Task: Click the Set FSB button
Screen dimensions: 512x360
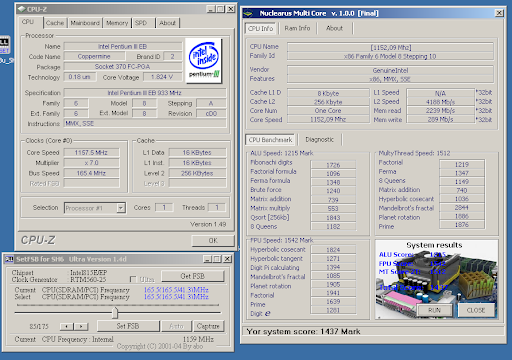Action: [x=128, y=326]
